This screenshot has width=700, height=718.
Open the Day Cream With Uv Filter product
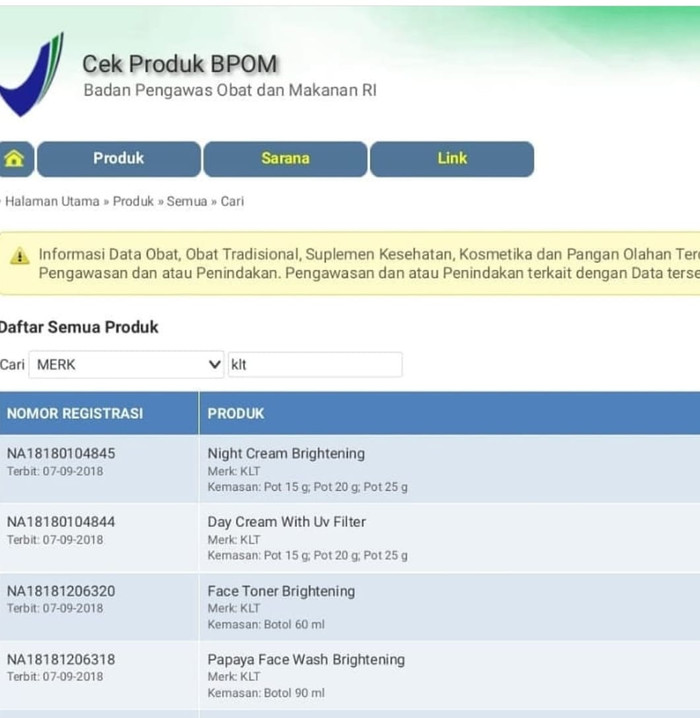pos(287,522)
